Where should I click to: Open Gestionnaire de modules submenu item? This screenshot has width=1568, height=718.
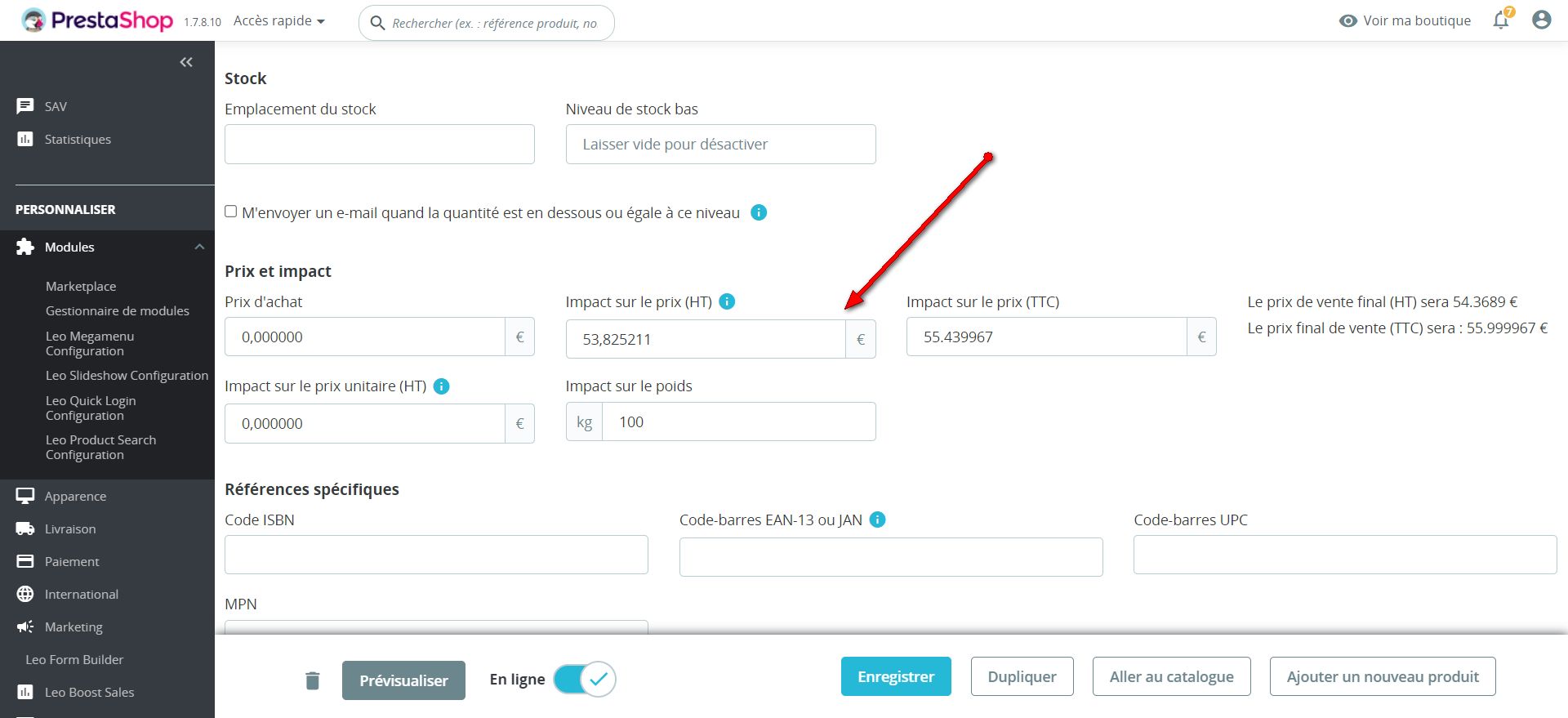[118, 310]
